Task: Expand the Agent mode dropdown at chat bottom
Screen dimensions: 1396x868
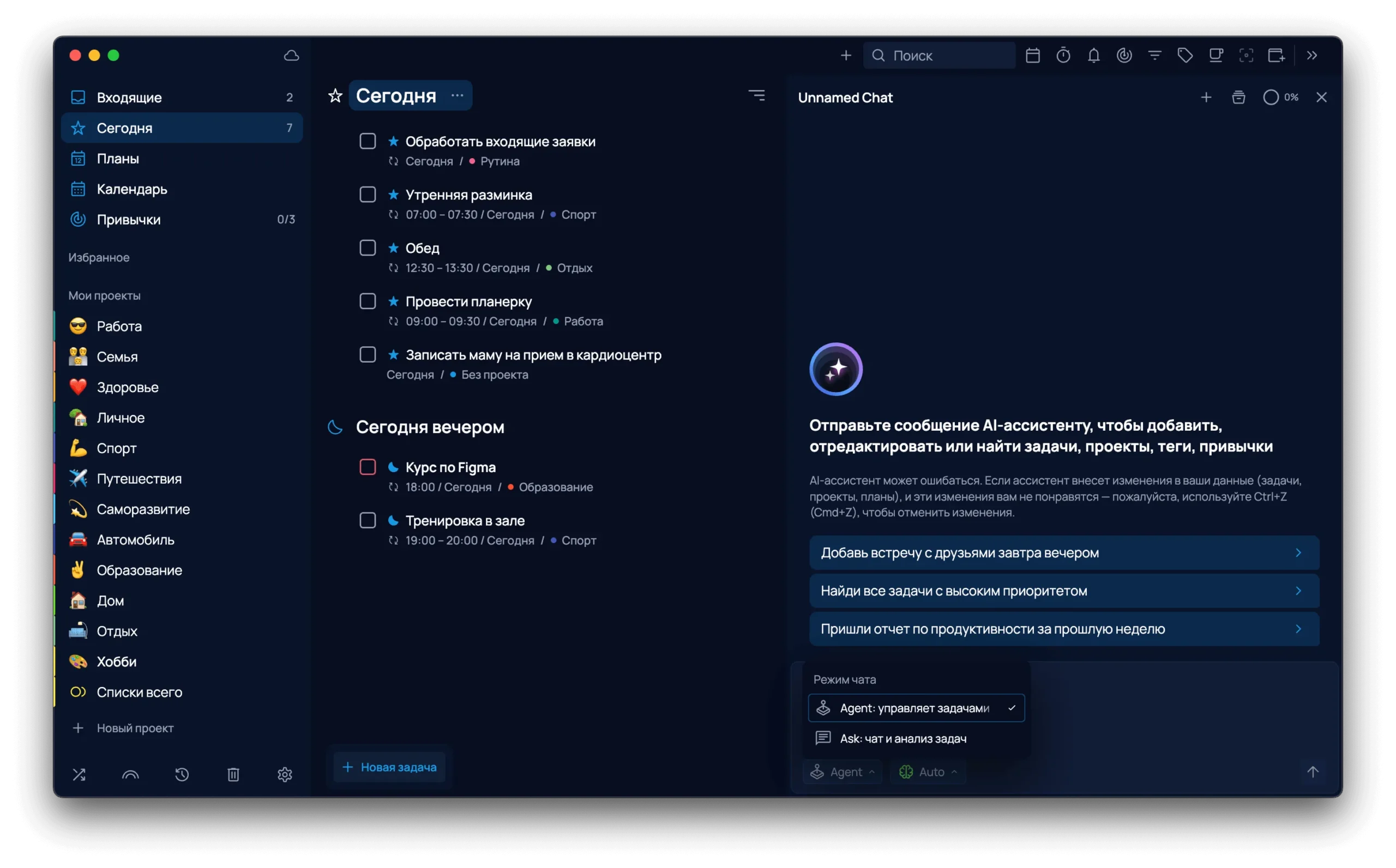Action: tap(842, 771)
